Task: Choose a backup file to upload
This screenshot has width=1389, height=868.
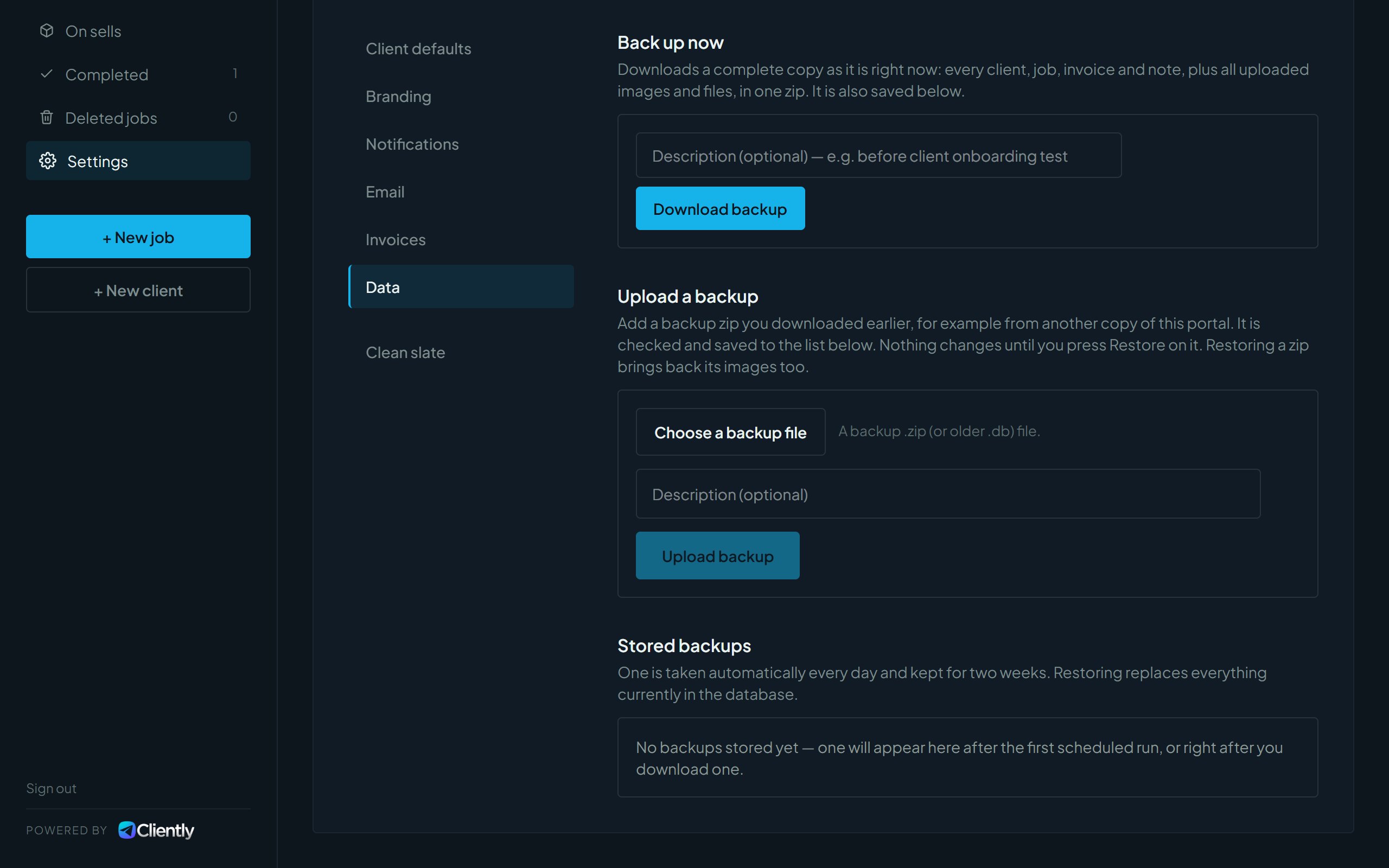Action: click(730, 432)
